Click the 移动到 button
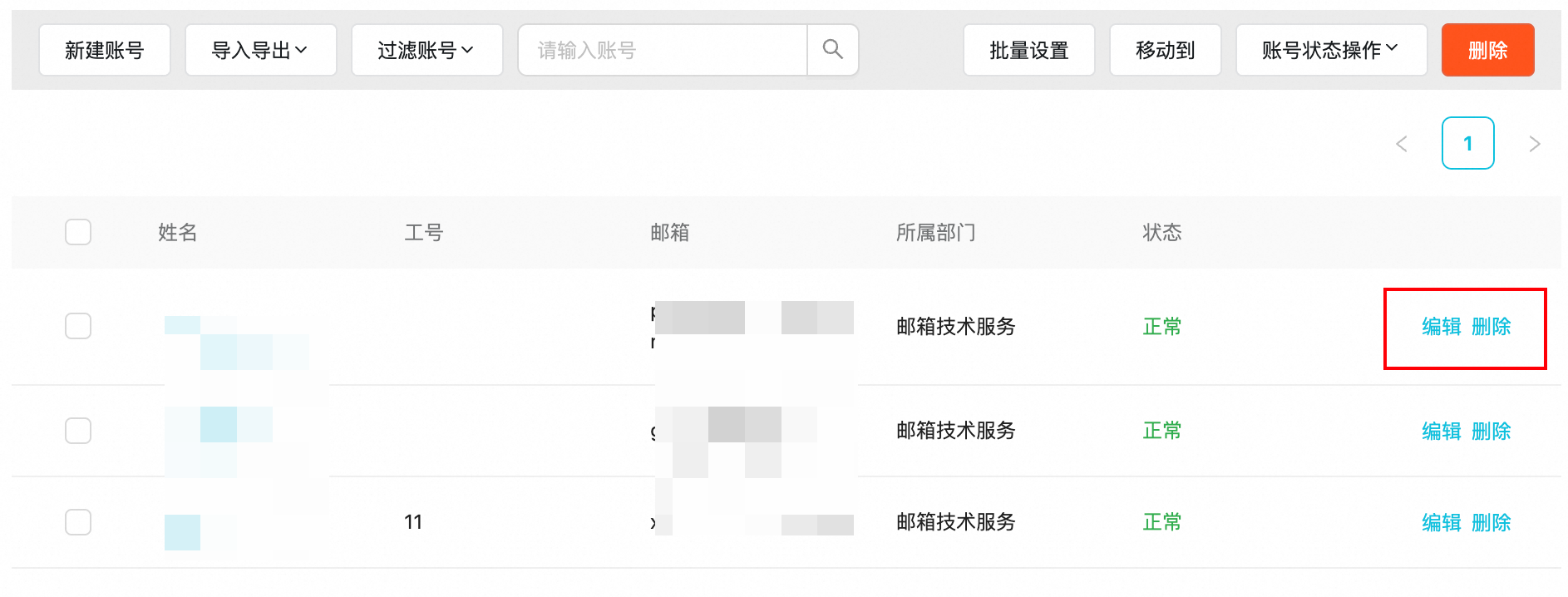Screen dimensions: 1568x597 (1165, 50)
